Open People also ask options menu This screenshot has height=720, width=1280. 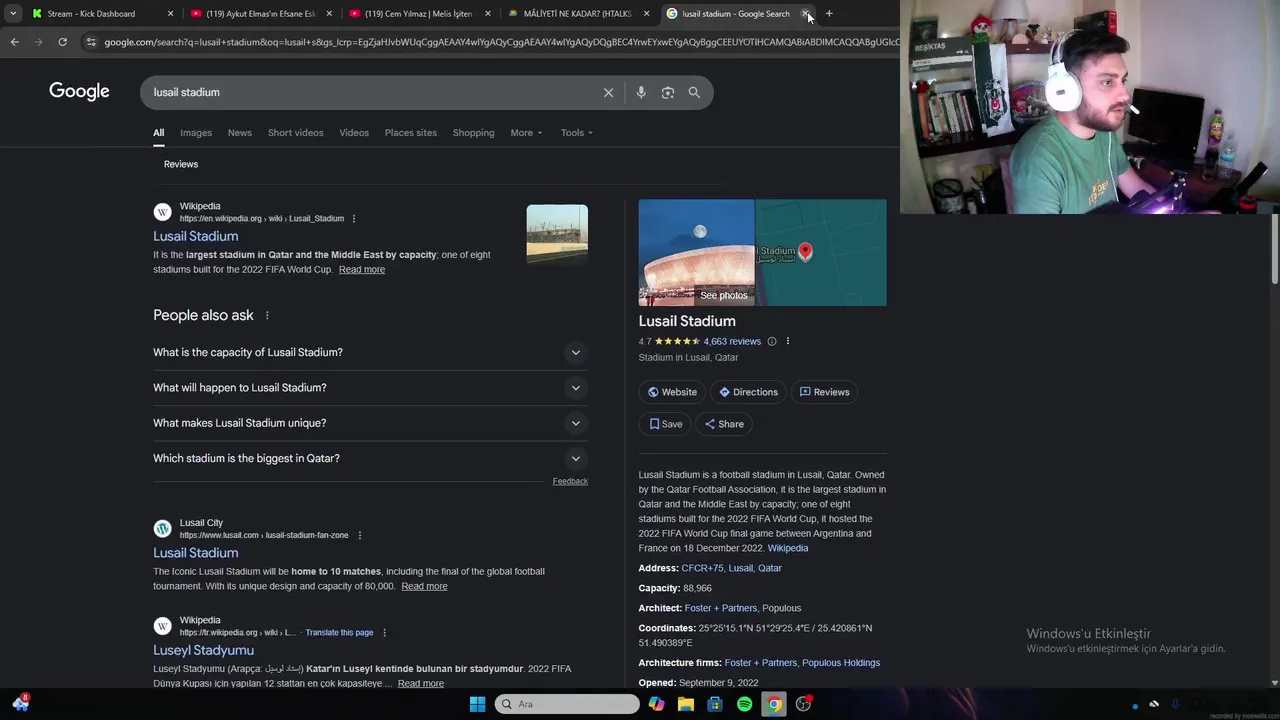pos(267,315)
